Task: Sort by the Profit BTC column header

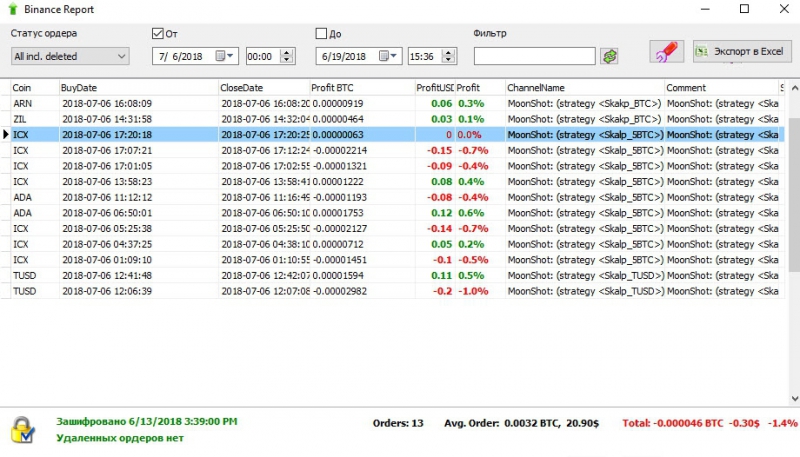Action: coord(362,88)
